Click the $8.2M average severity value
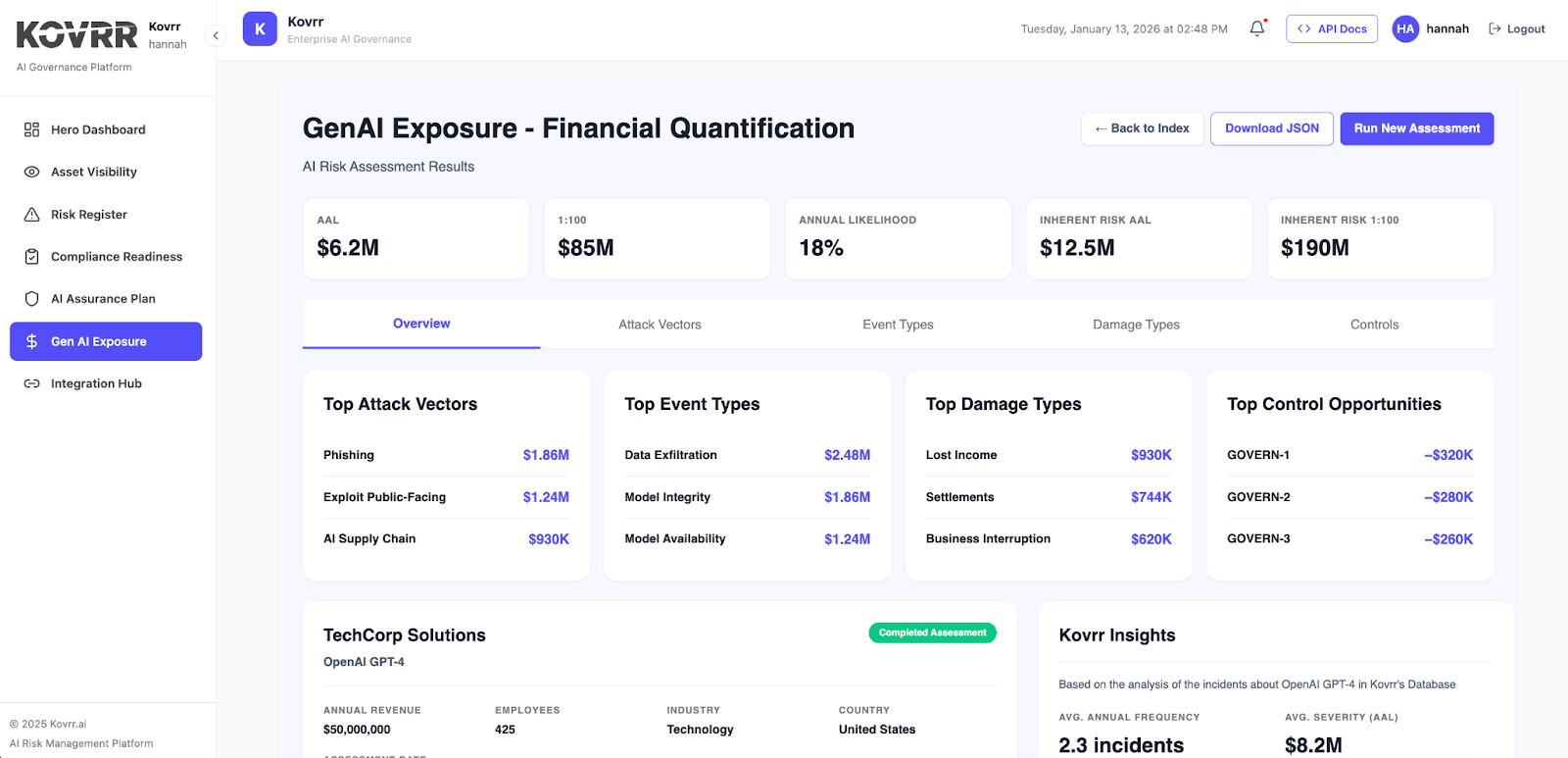Viewport: 1568px width, 758px height. 1313,745
